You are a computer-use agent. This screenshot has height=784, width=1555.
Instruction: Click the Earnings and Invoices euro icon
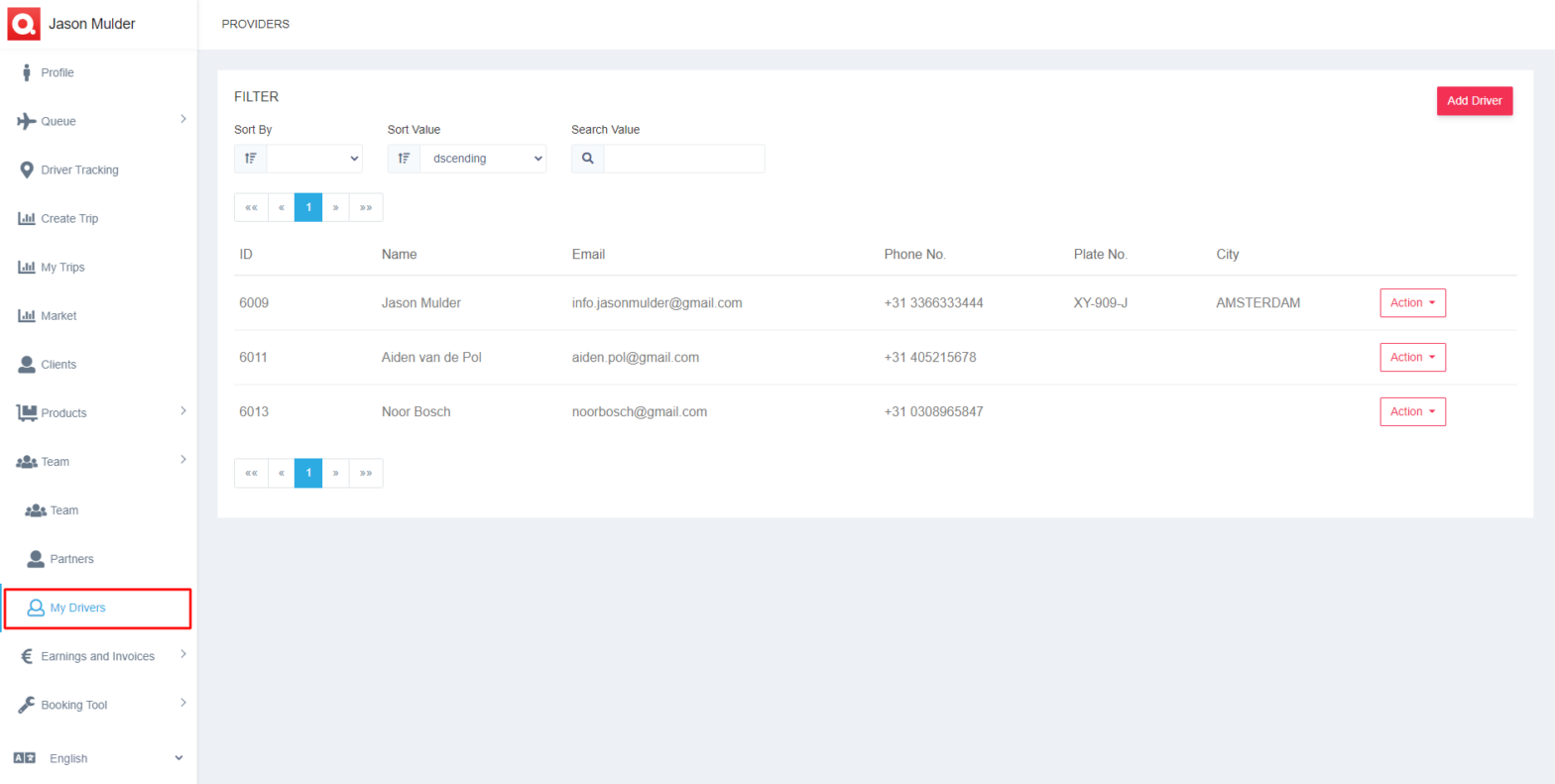click(x=27, y=656)
